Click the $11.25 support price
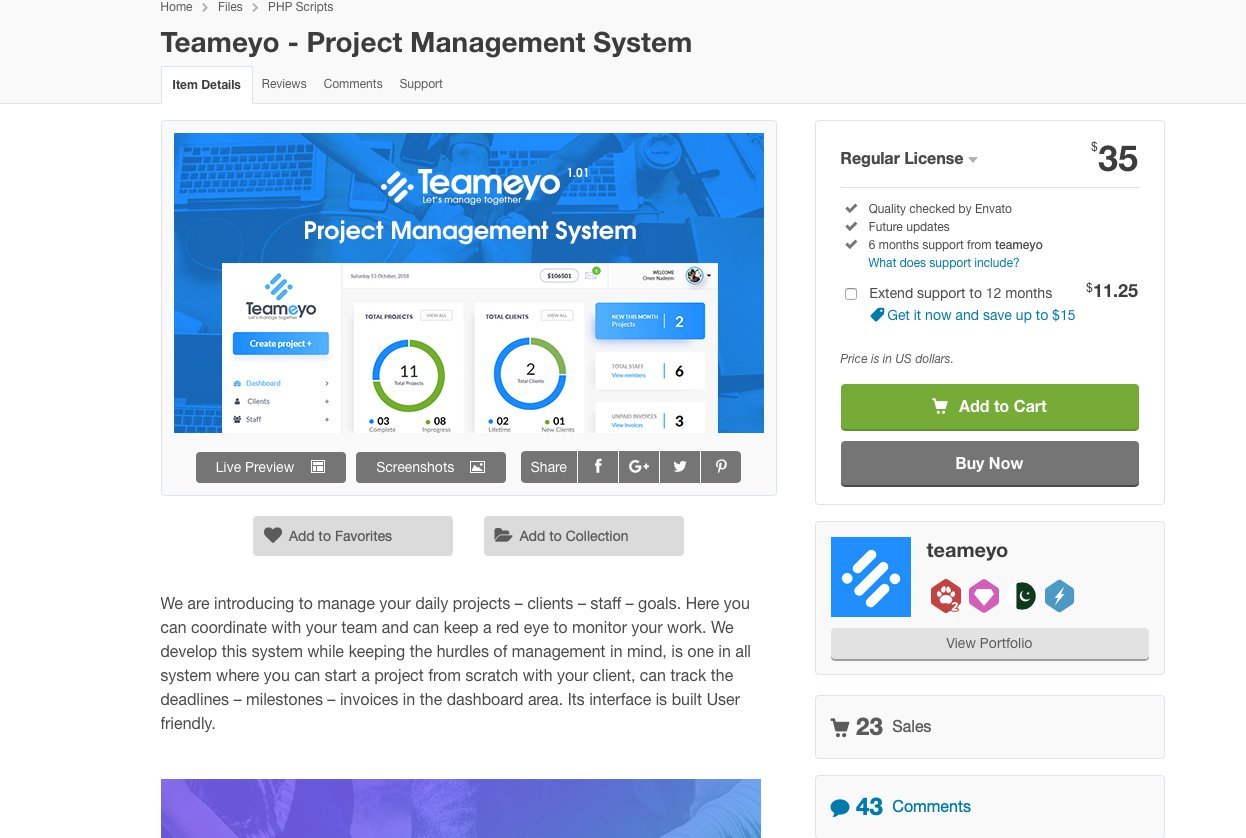1246x838 pixels. [x=1112, y=291]
